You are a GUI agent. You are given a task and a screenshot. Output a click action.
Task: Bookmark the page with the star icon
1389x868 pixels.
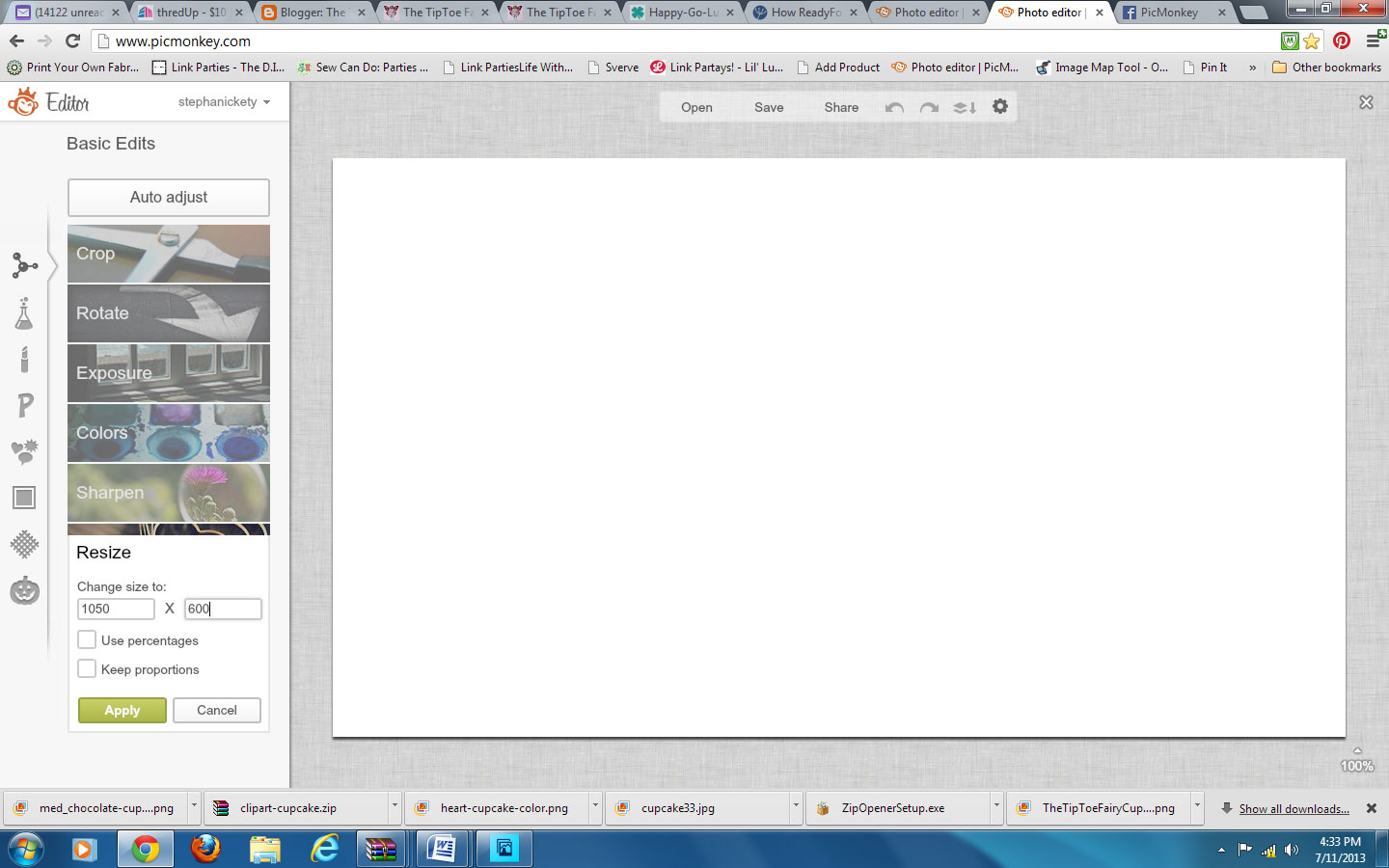click(1311, 41)
